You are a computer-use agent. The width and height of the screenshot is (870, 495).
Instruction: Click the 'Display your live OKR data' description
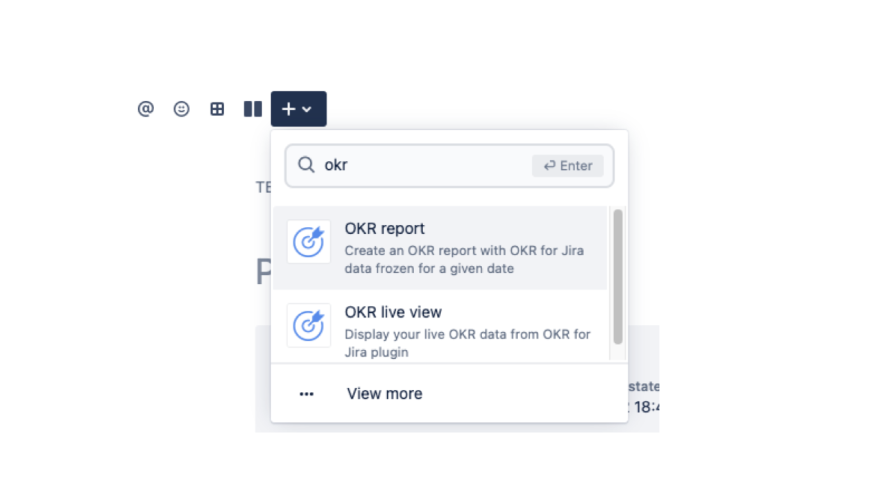(x=467, y=343)
